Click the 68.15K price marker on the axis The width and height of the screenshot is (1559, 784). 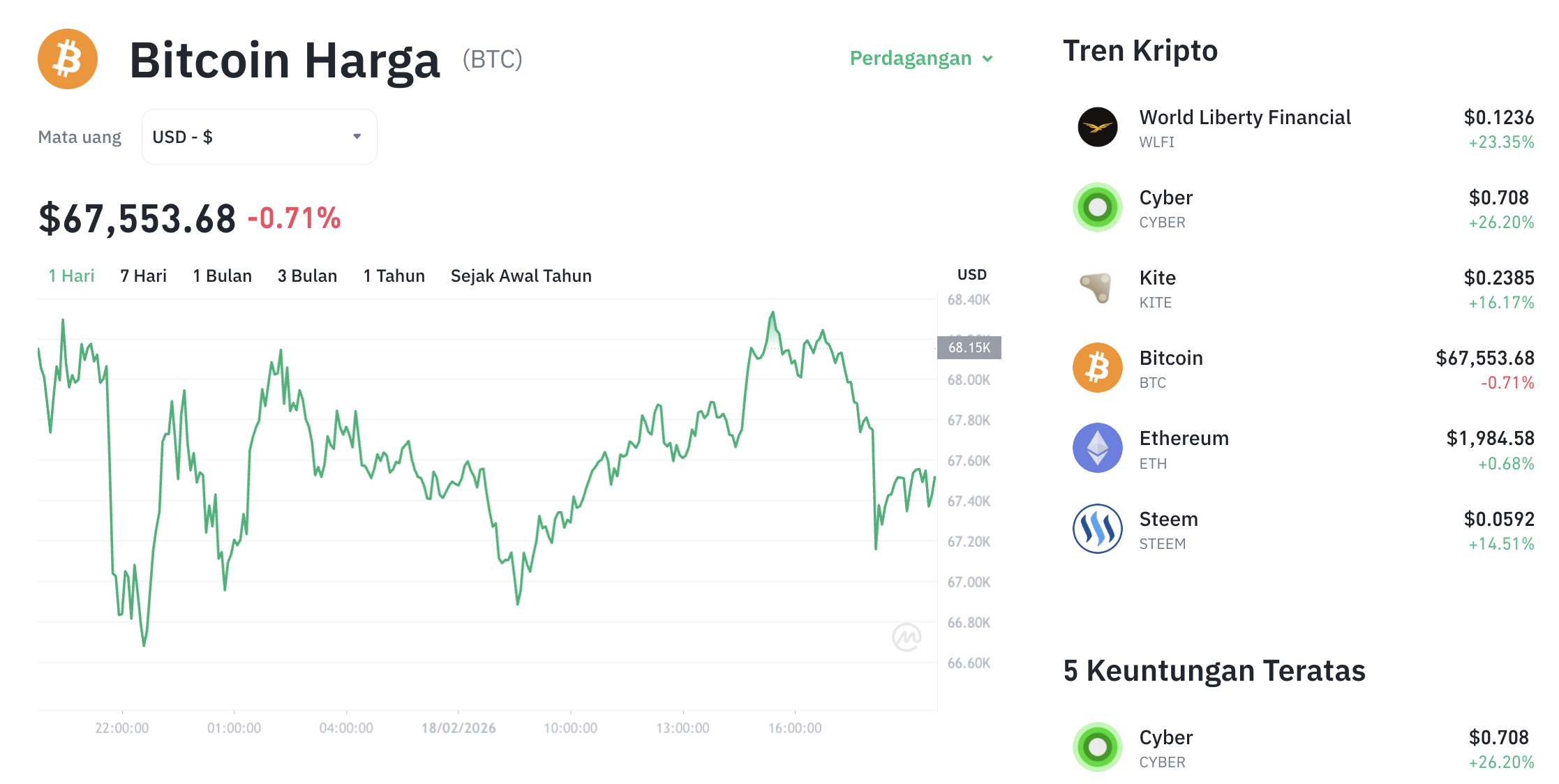point(969,346)
